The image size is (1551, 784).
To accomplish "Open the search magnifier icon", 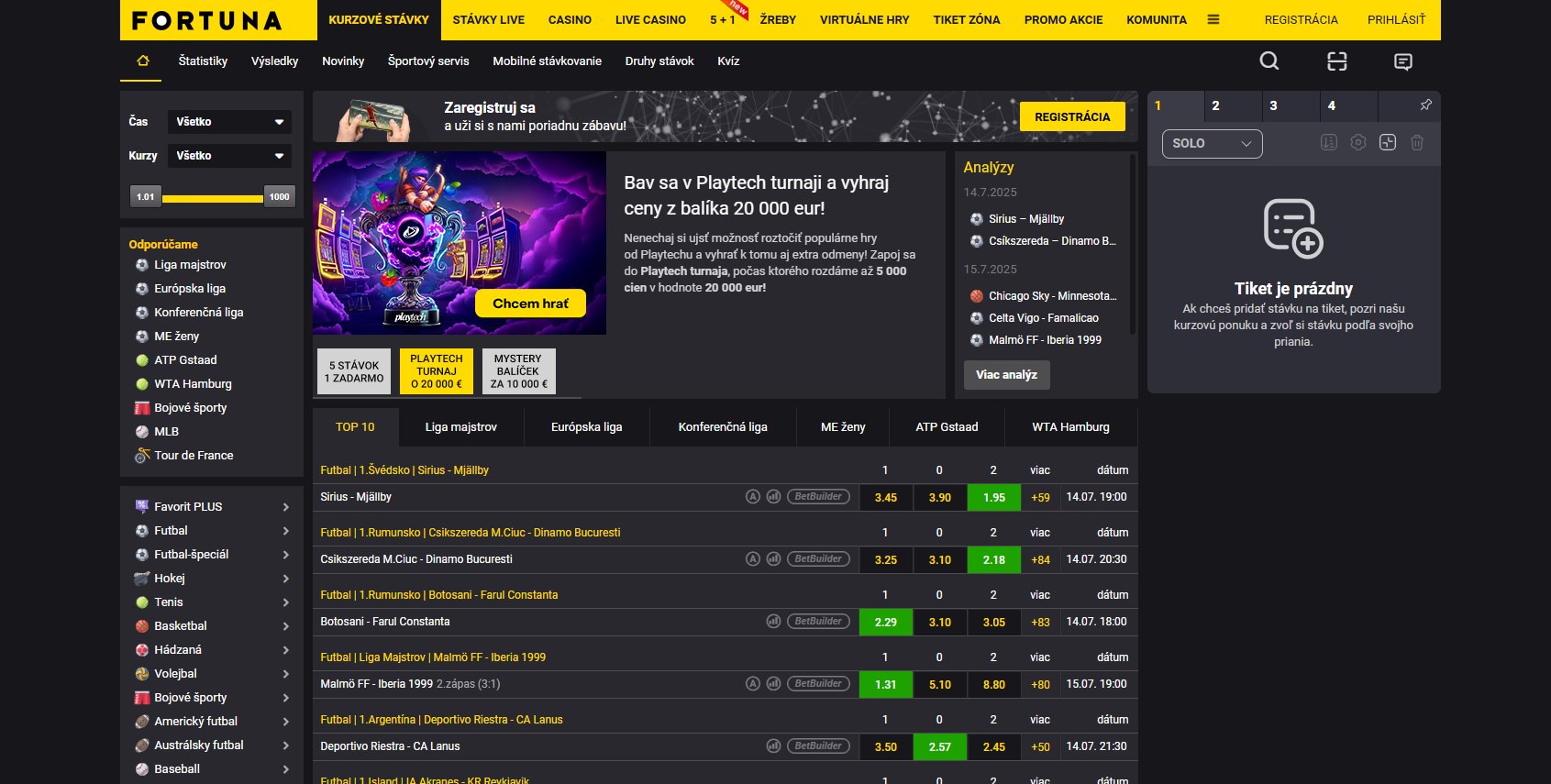I will [x=1269, y=61].
